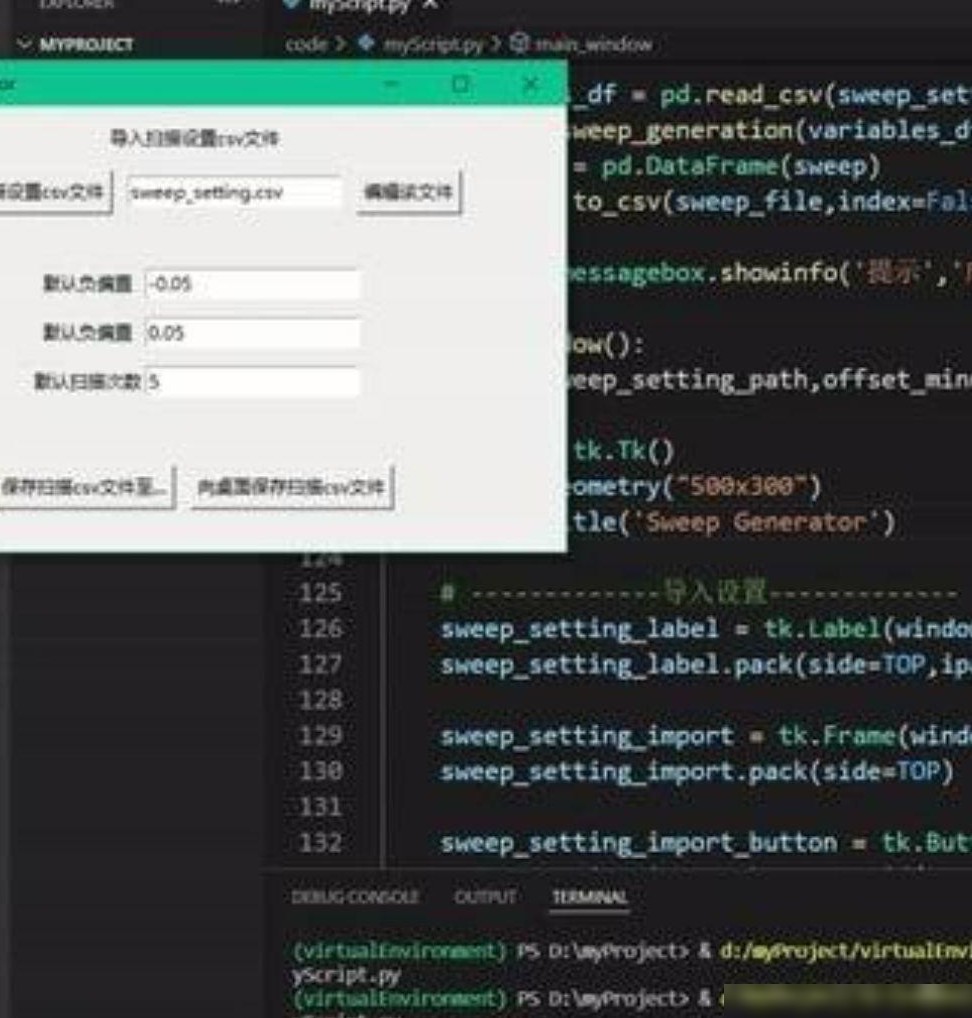This screenshot has height=1018, width=972.
Task: Click the 设置csv文件 import button
Action: click(55, 192)
